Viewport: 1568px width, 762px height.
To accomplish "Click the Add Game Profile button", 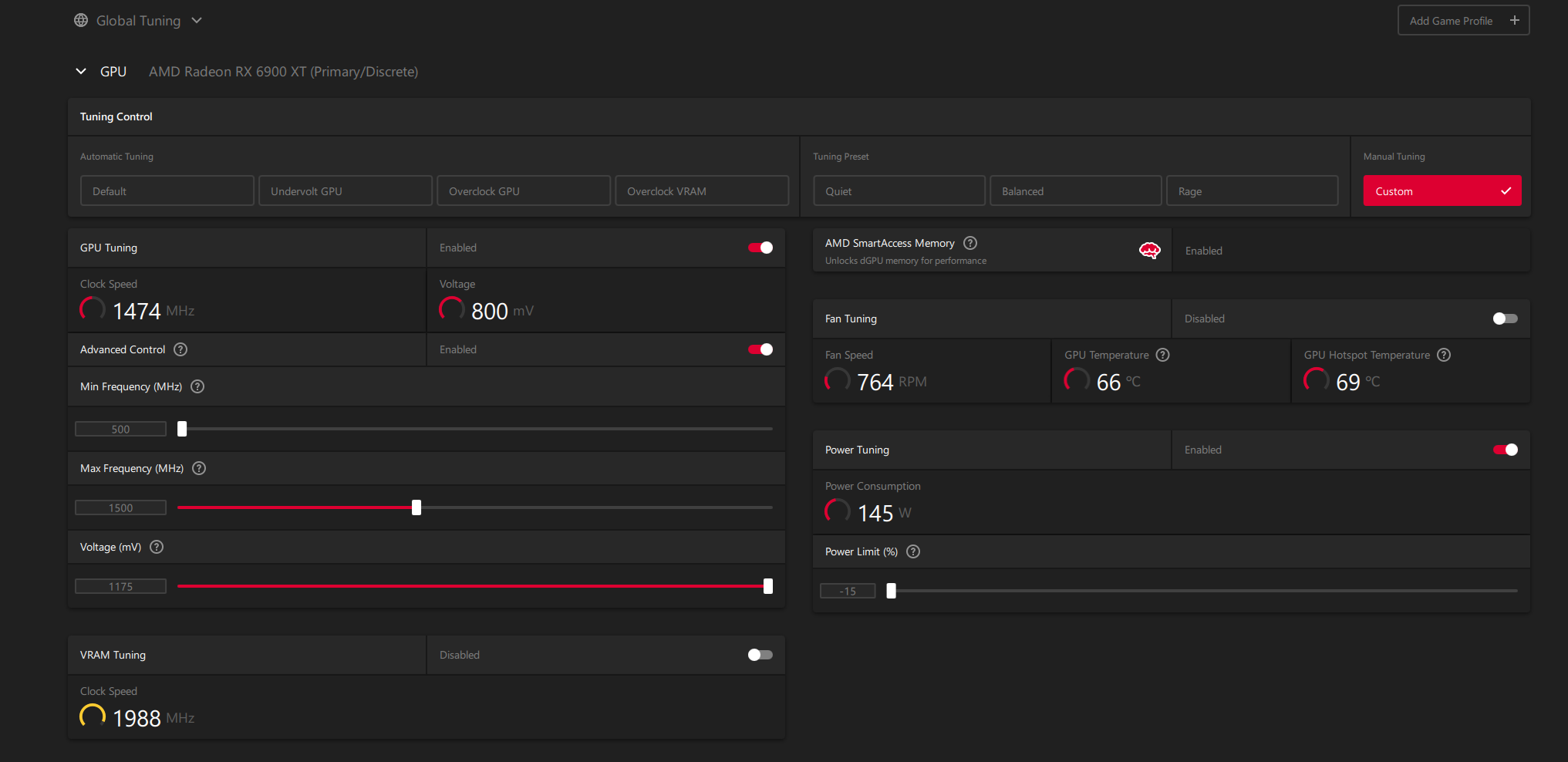I will [x=1462, y=21].
